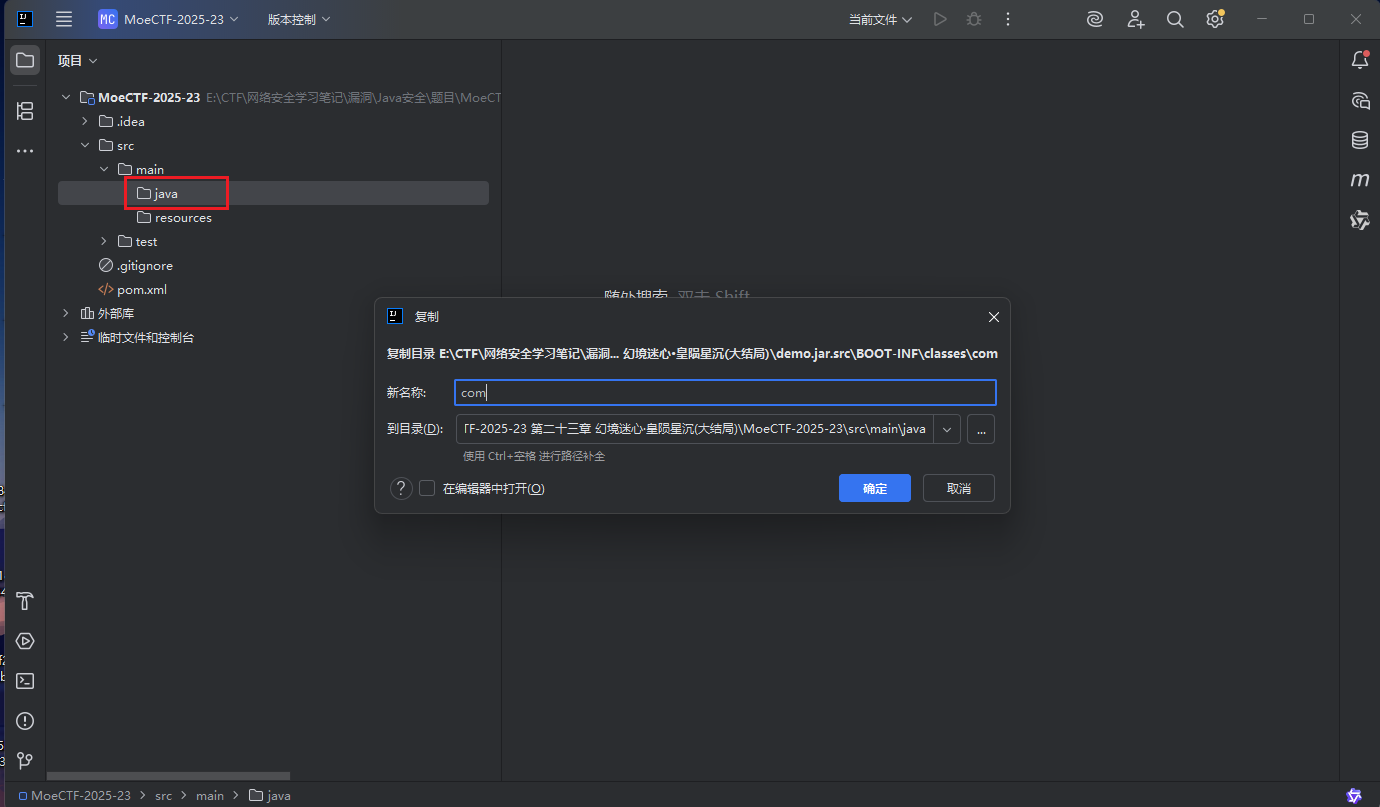Open the version control menu

pyautogui.click(x=298, y=19)
